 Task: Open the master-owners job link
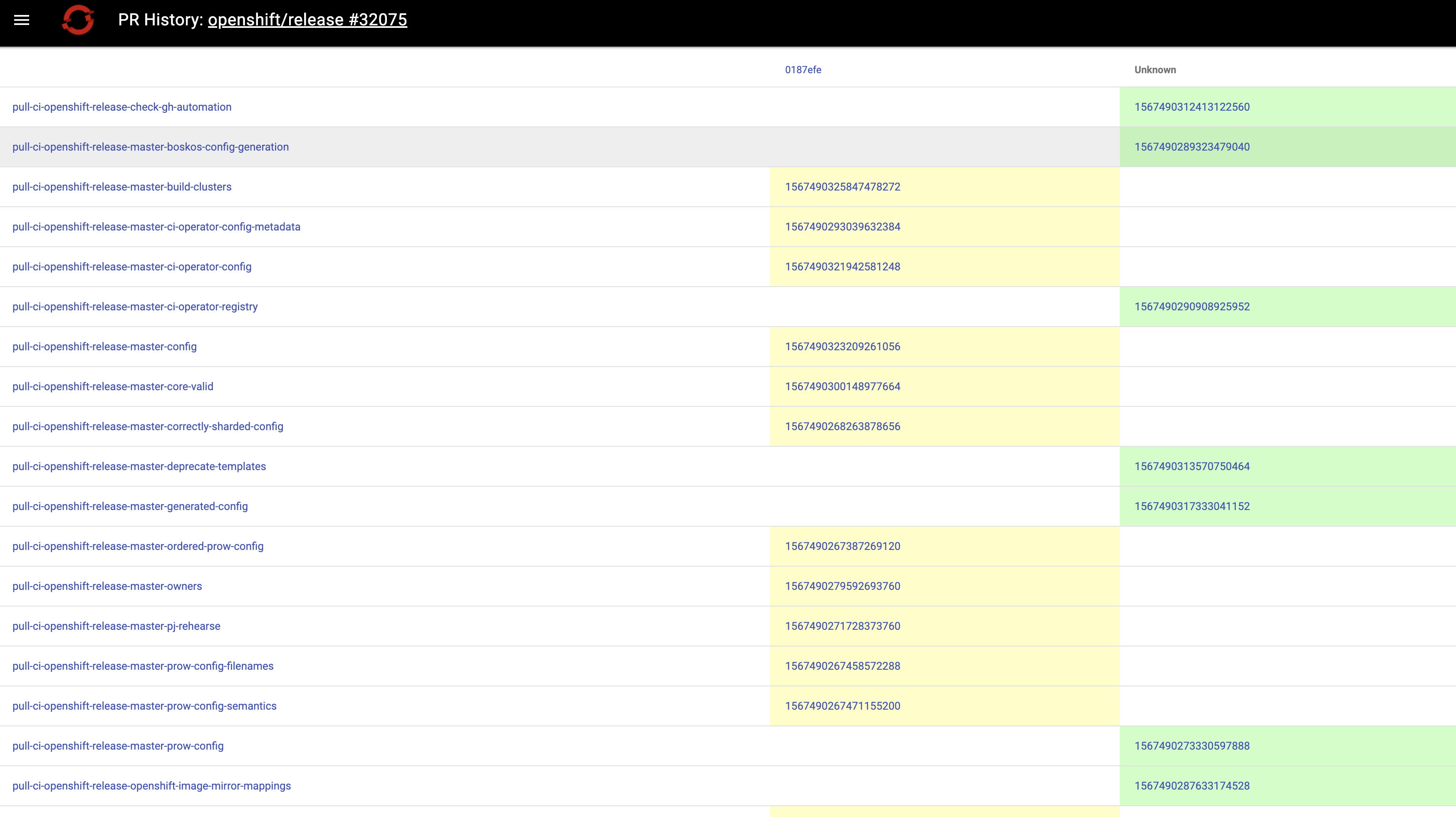coord(107,587)
